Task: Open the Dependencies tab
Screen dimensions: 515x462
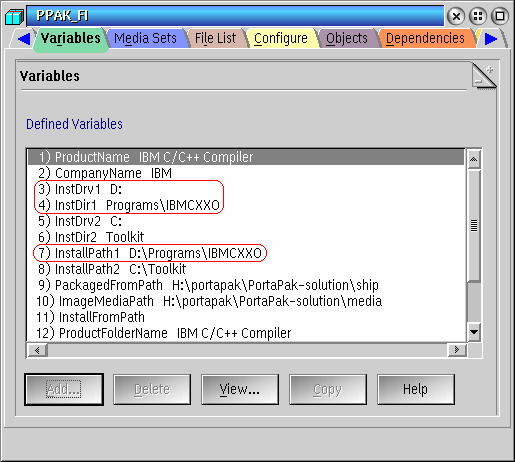Action: [425, 38]
